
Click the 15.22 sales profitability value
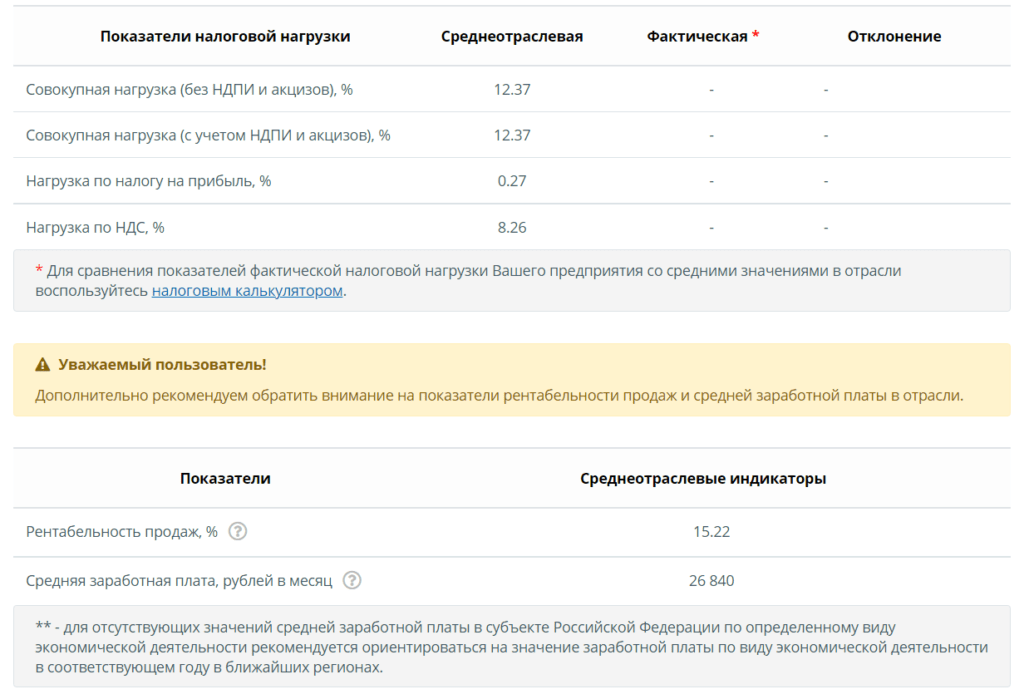711,531
